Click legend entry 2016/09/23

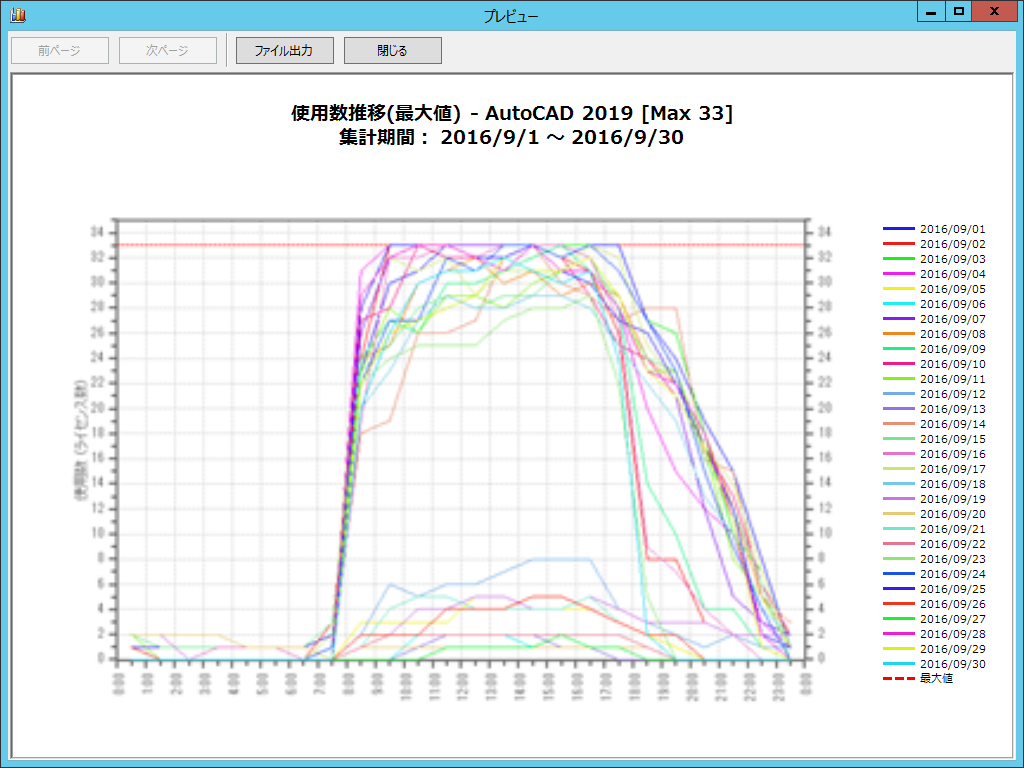click(x=935, y=560)
